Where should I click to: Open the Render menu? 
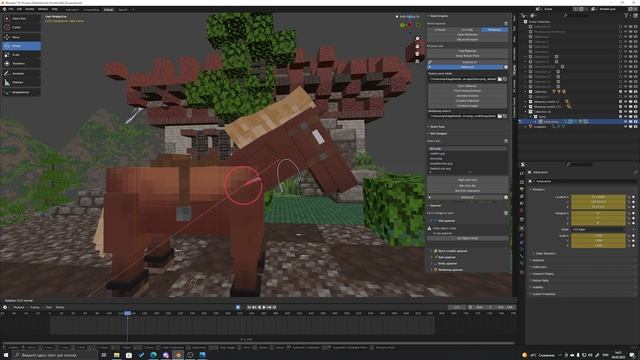[x=30, y=9]
